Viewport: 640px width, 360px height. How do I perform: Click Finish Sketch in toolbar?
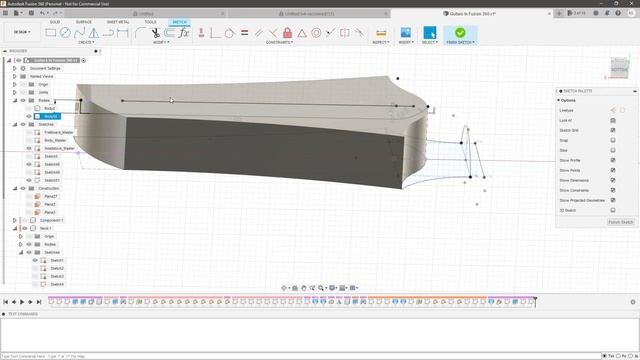pyautogui.click(x=460, y=35)
